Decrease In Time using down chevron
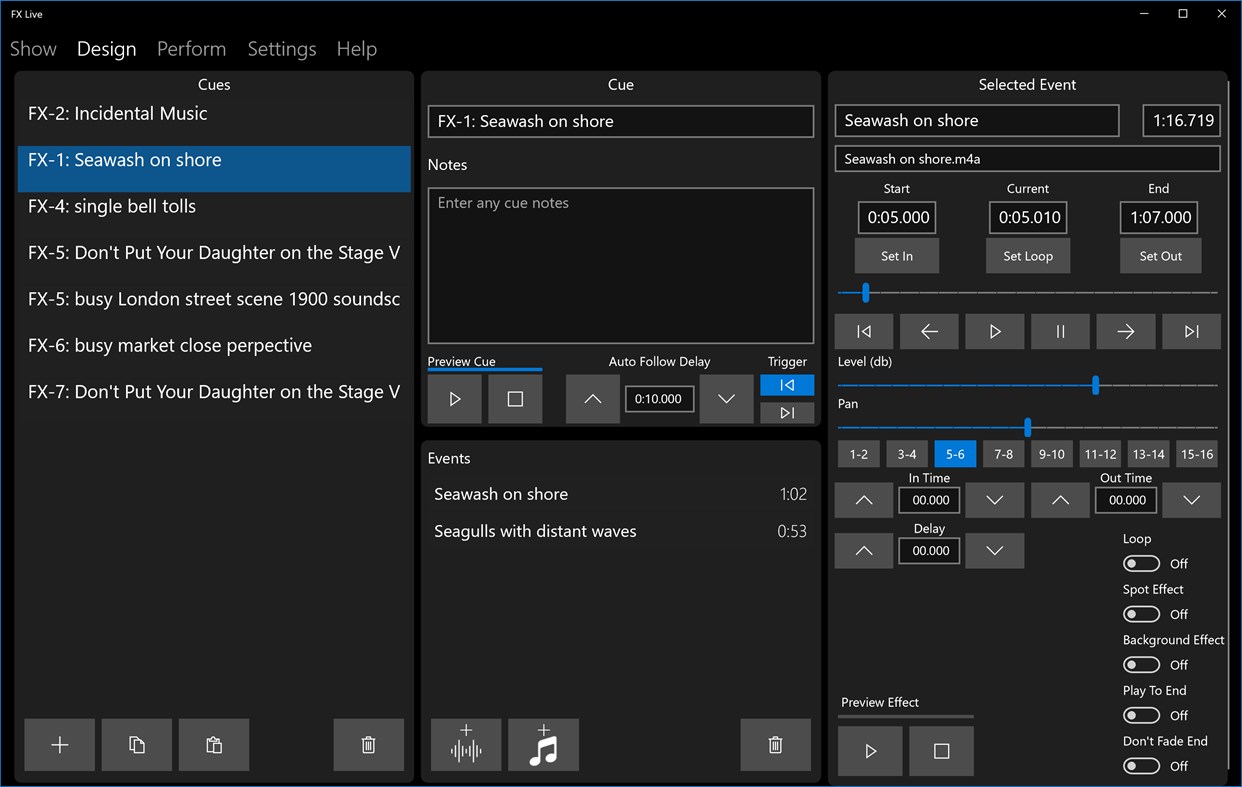This screenshot has height=787, width=1242. coord(994,500)
